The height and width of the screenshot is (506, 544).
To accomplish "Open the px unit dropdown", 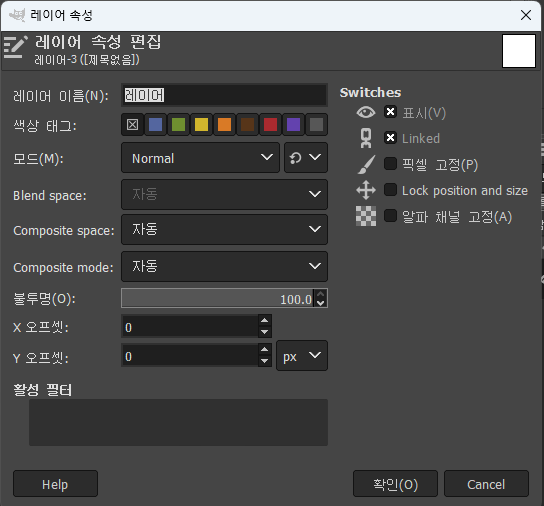I will tap(302, 356).
